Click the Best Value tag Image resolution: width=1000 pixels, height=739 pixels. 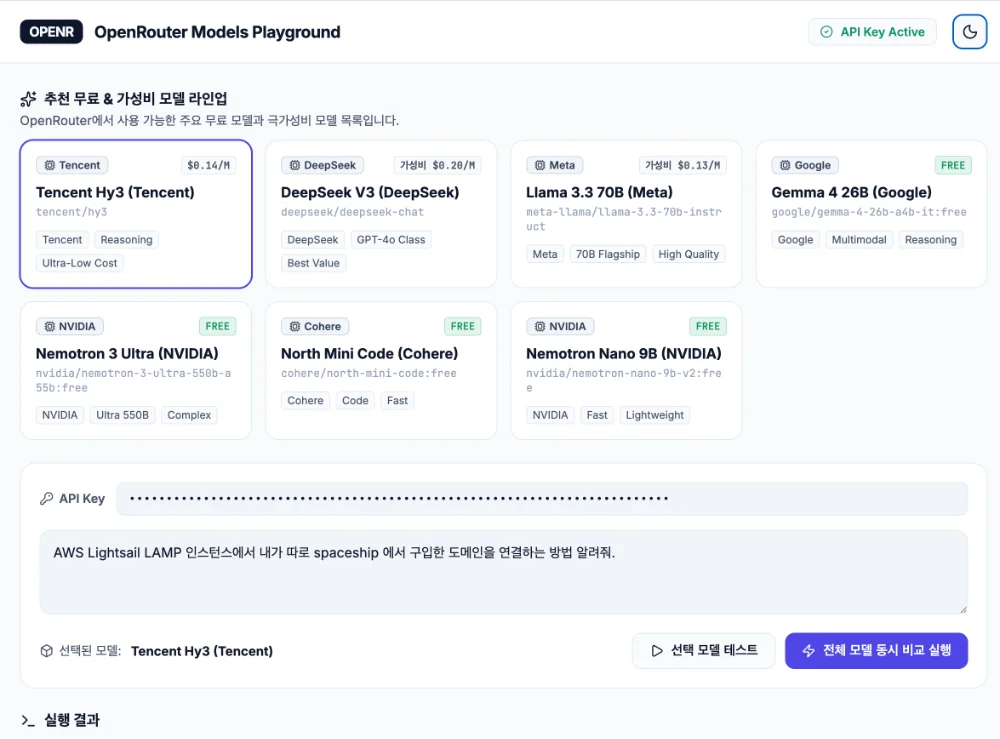point(313,263)
